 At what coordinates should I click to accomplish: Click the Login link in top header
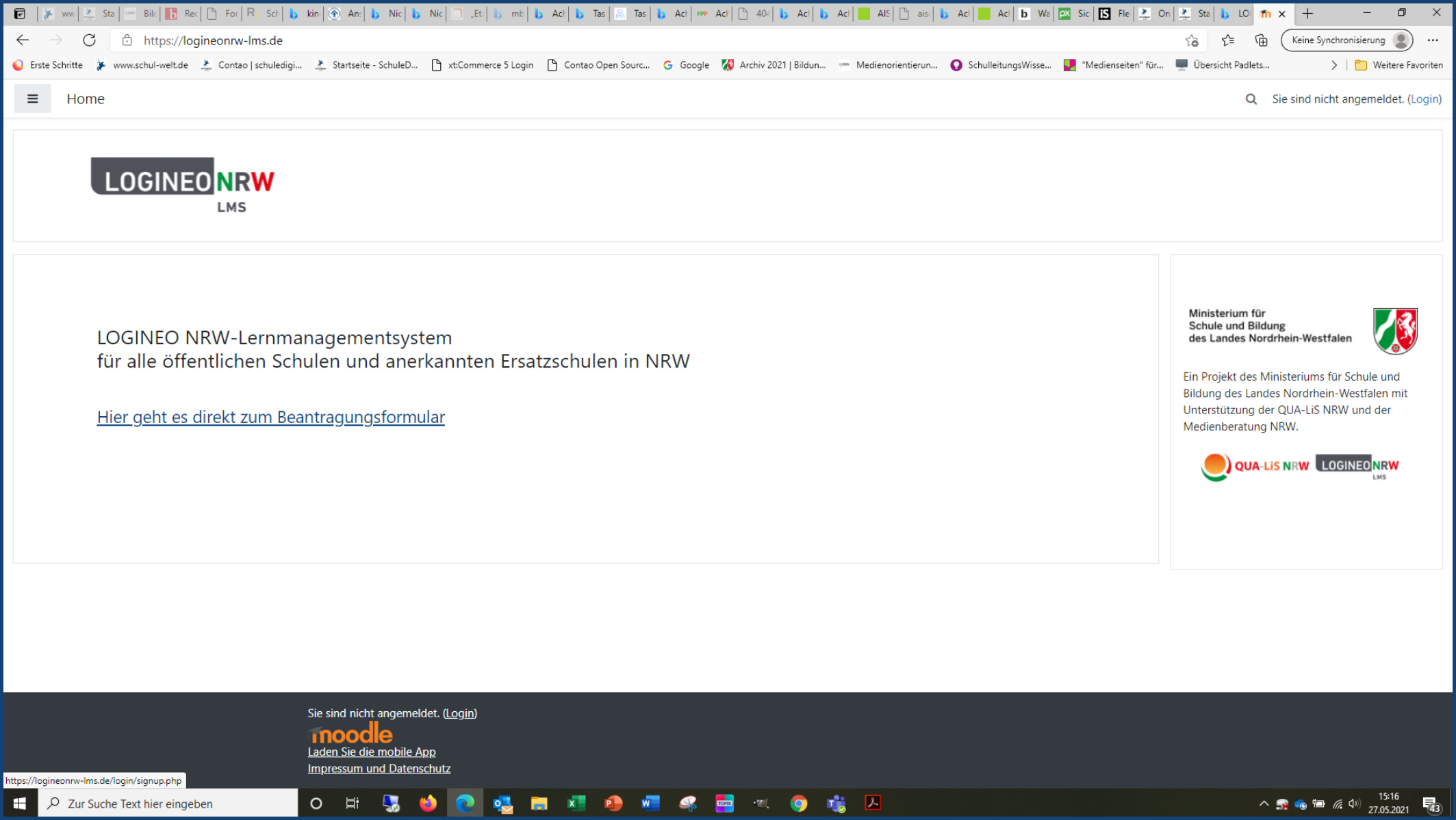[1425, 99]
